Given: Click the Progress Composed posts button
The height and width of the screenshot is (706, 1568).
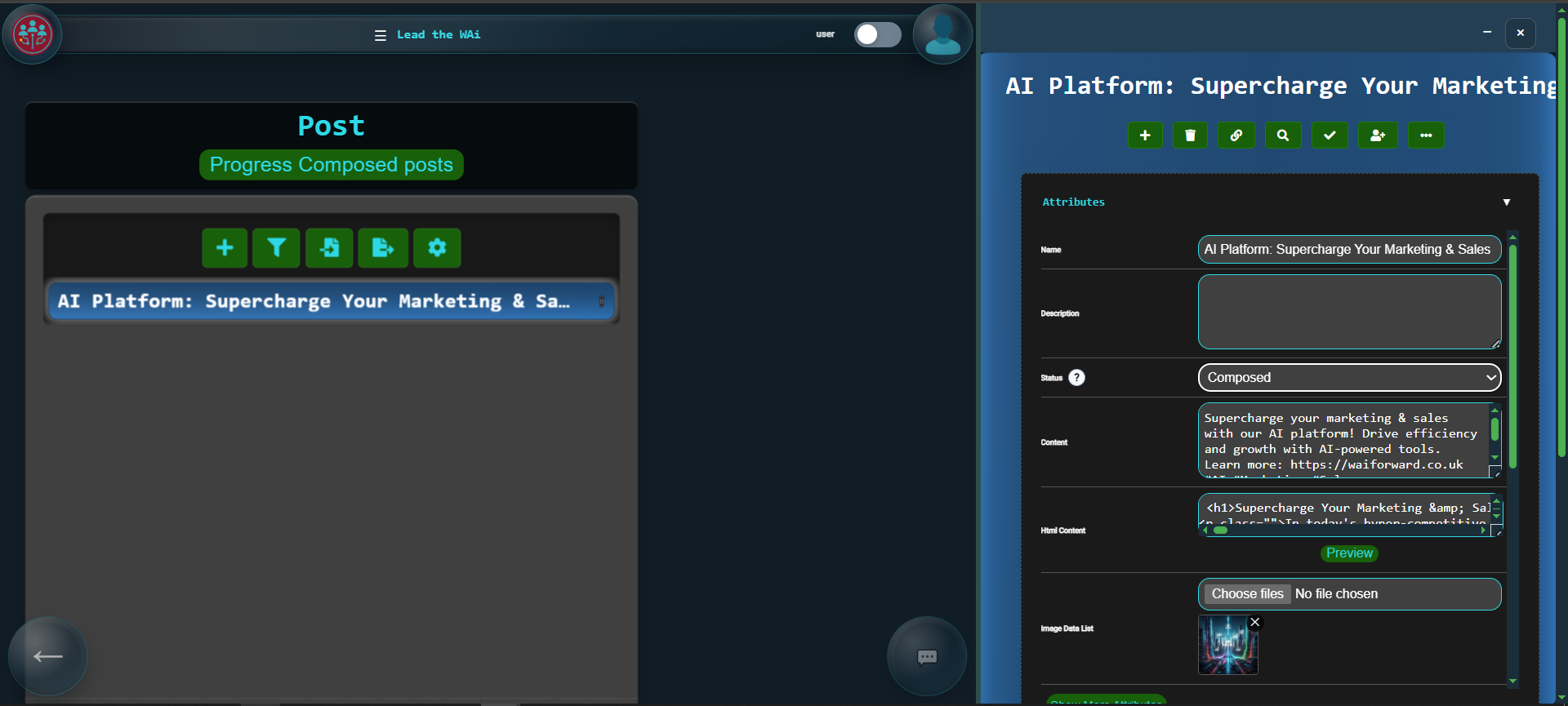Looking at the screenshot, I should (x=331, y=165).
